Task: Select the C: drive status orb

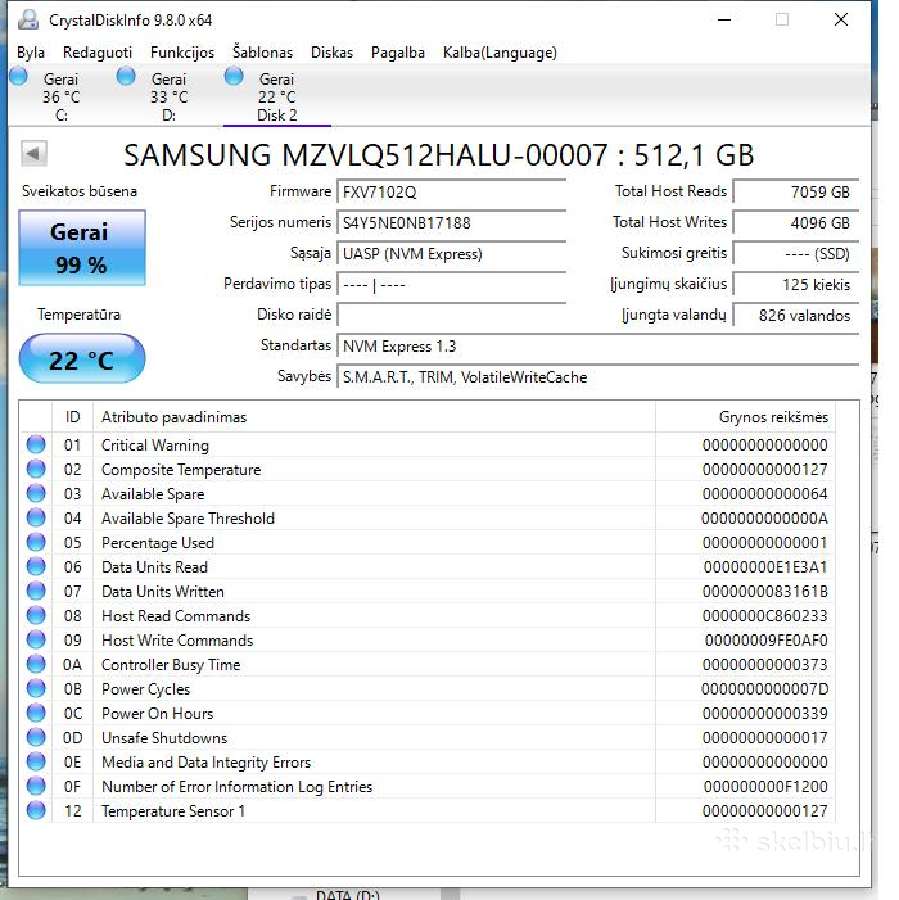Action: tap(18, 76)
